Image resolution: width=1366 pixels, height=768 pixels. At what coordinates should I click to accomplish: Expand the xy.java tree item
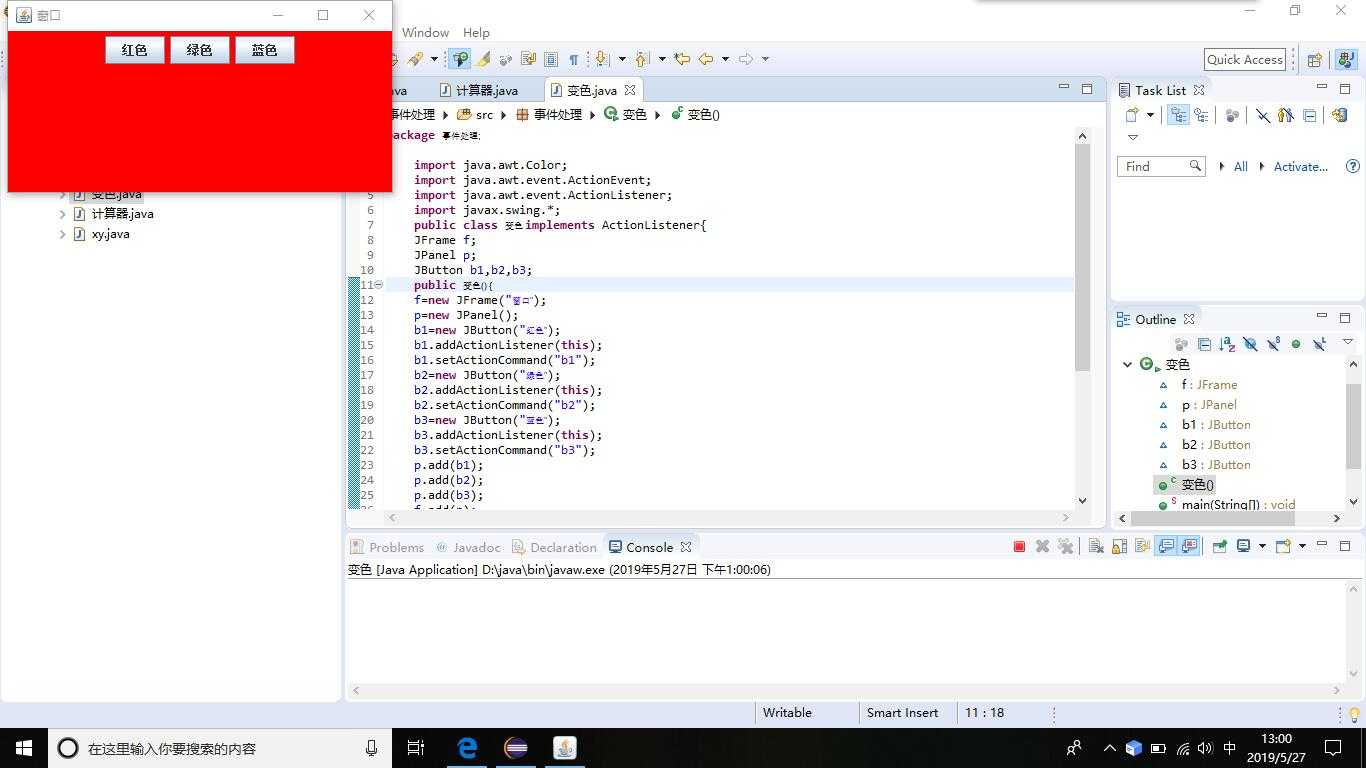[63, 234]
